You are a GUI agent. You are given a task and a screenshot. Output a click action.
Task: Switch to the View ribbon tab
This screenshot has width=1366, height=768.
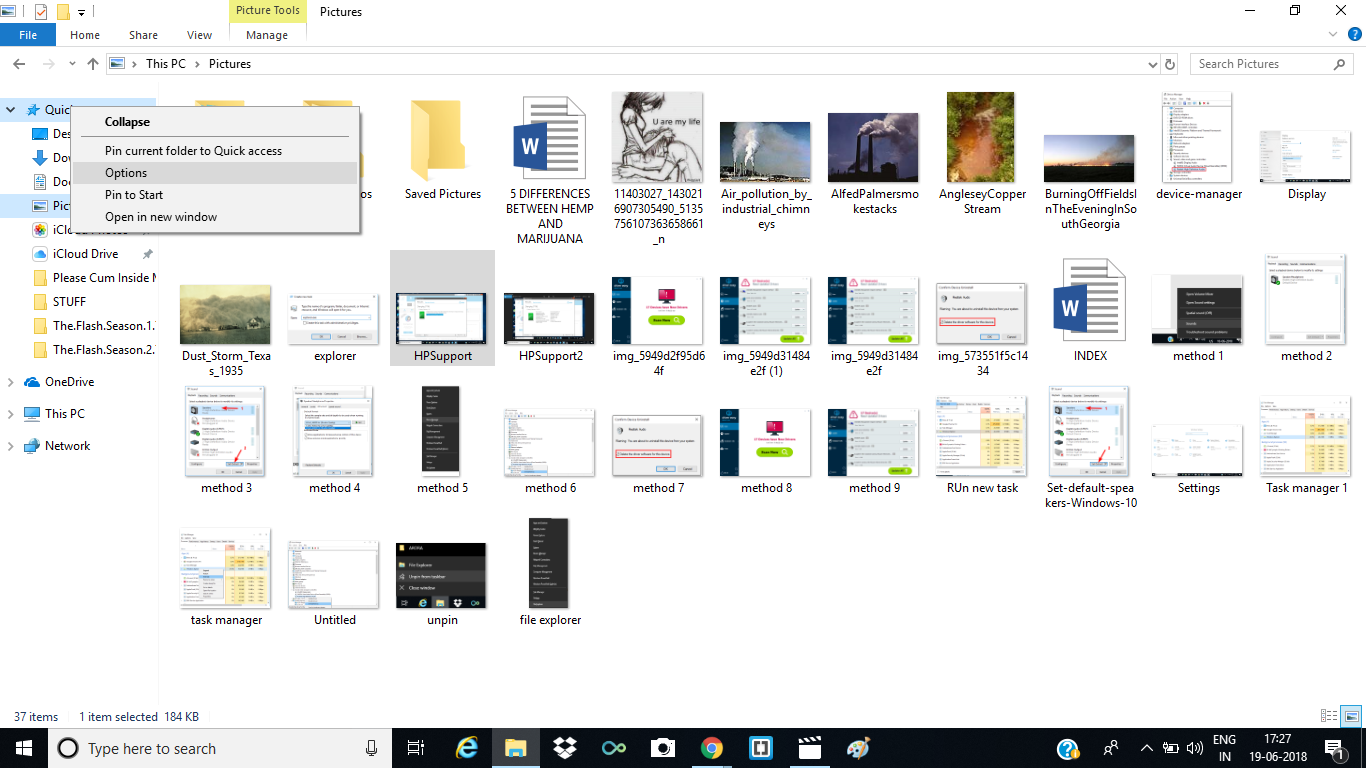click(198, 34)
